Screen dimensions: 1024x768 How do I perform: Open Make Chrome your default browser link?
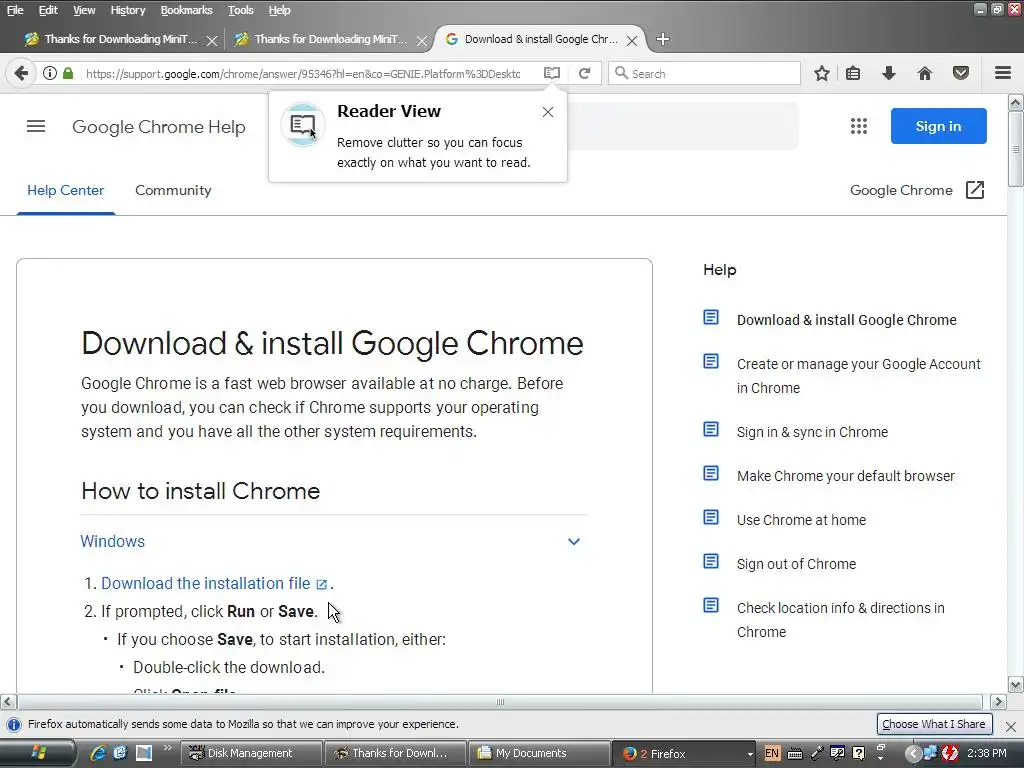[x=846, y=476]
